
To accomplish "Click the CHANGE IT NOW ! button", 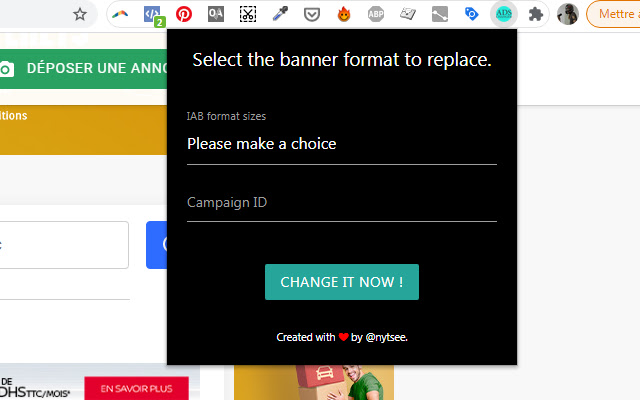I will 342,282.
